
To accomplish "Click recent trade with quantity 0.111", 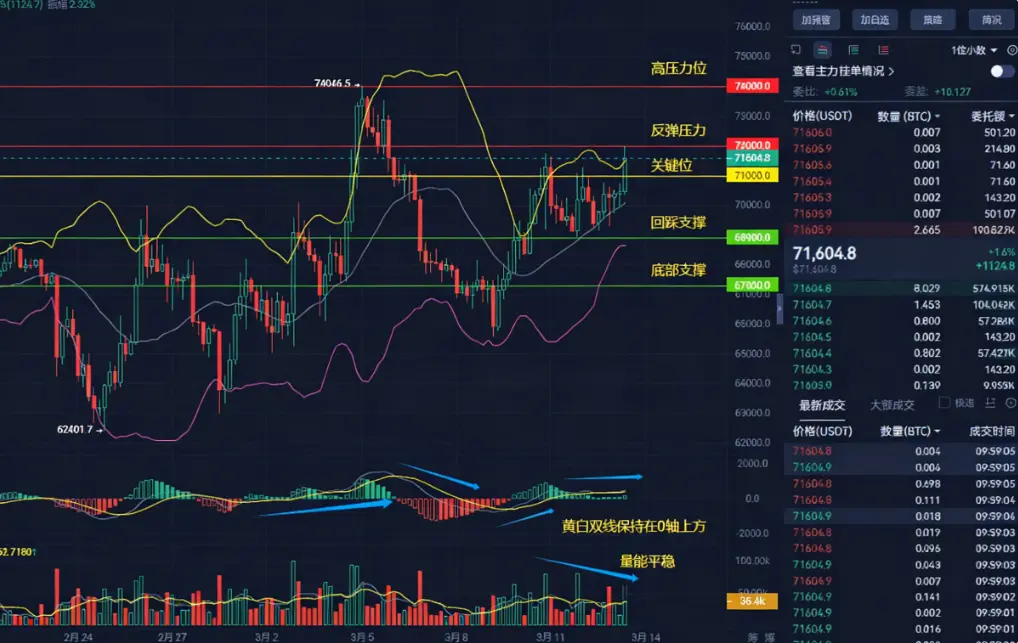I will 901,500.
